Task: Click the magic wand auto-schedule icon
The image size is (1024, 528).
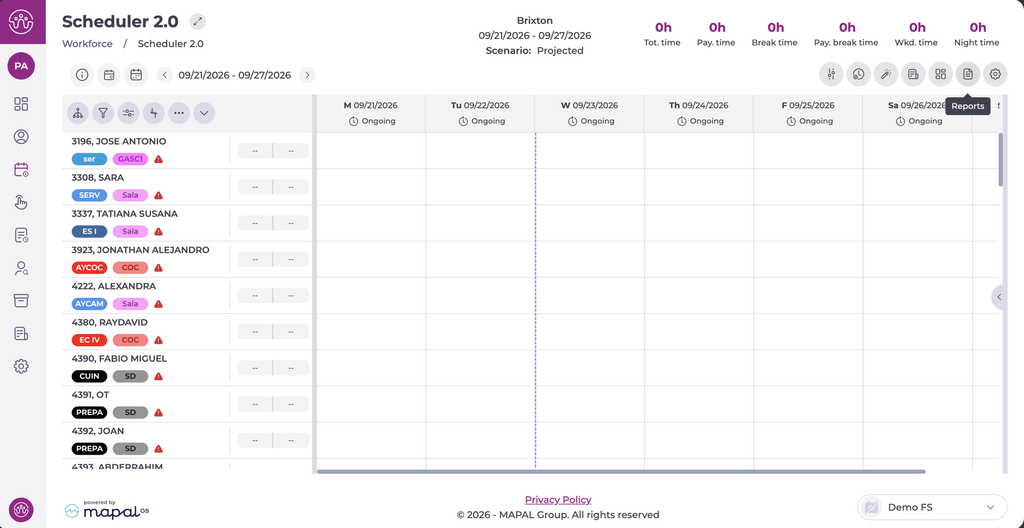Action: [886, 74]
